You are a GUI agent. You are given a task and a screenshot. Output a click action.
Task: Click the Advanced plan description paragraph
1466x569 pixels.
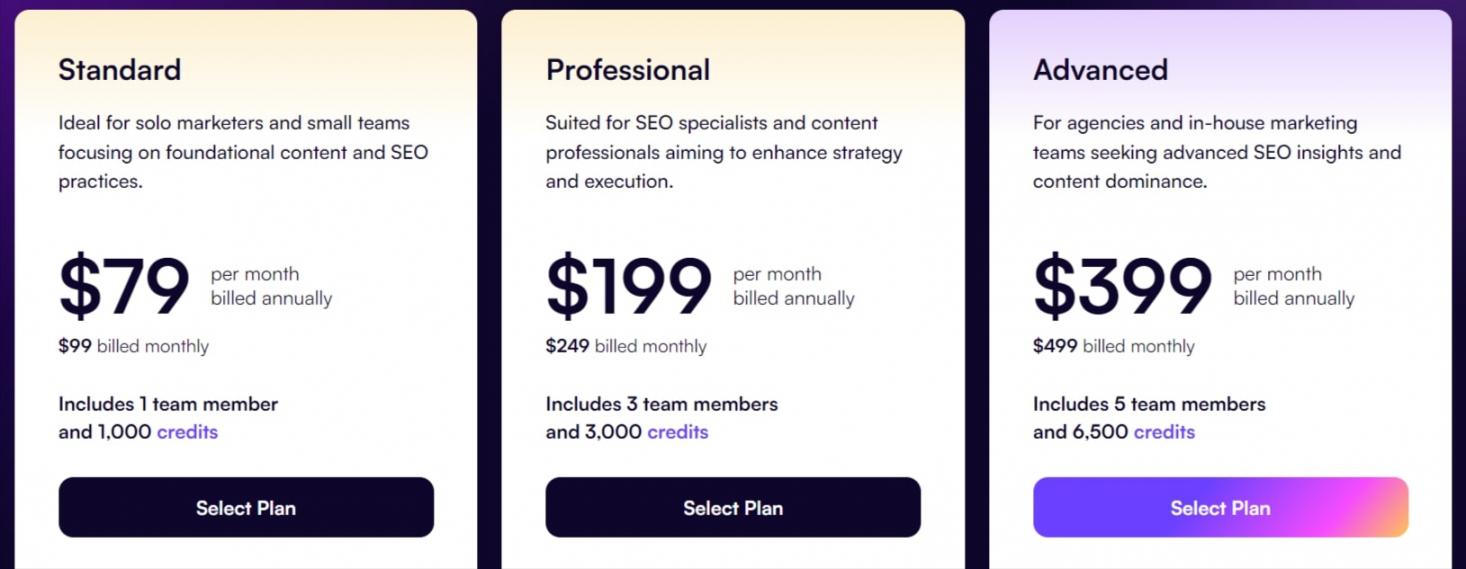coord(1216,152)
